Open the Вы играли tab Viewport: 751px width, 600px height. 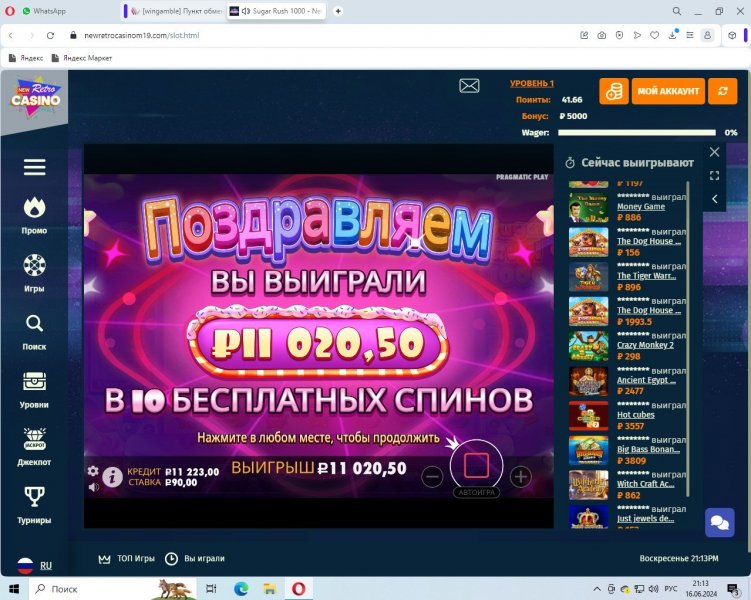point(194,559)
